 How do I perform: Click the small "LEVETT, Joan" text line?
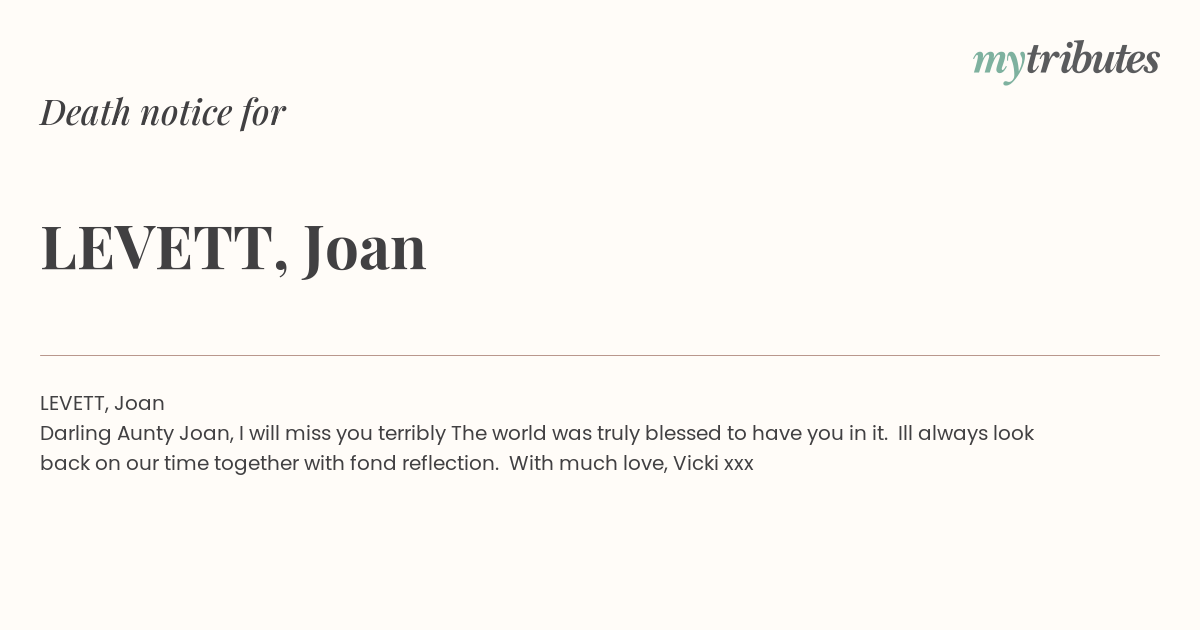pyautogui.click(x=102, y=403)
